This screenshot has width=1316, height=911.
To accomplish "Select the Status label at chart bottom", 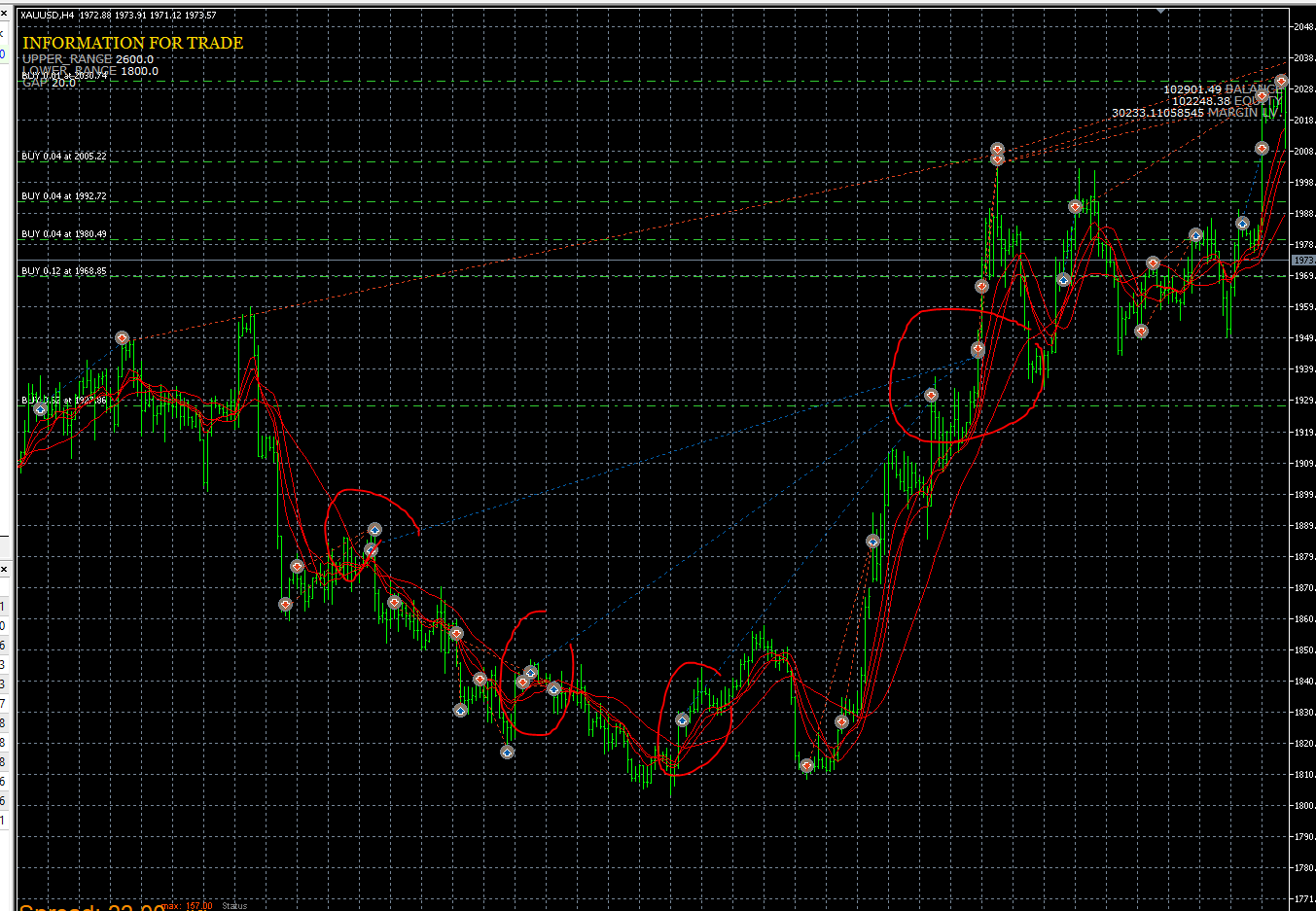I will click(234, 906).
